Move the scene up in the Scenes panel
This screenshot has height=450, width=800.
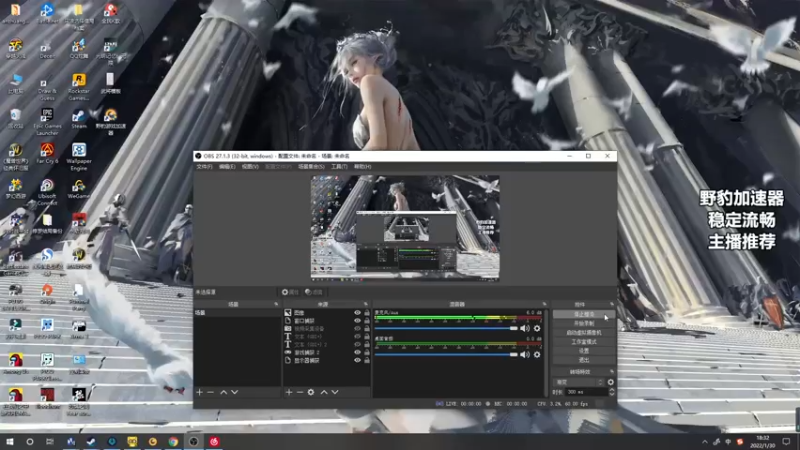tap(223, 392)
